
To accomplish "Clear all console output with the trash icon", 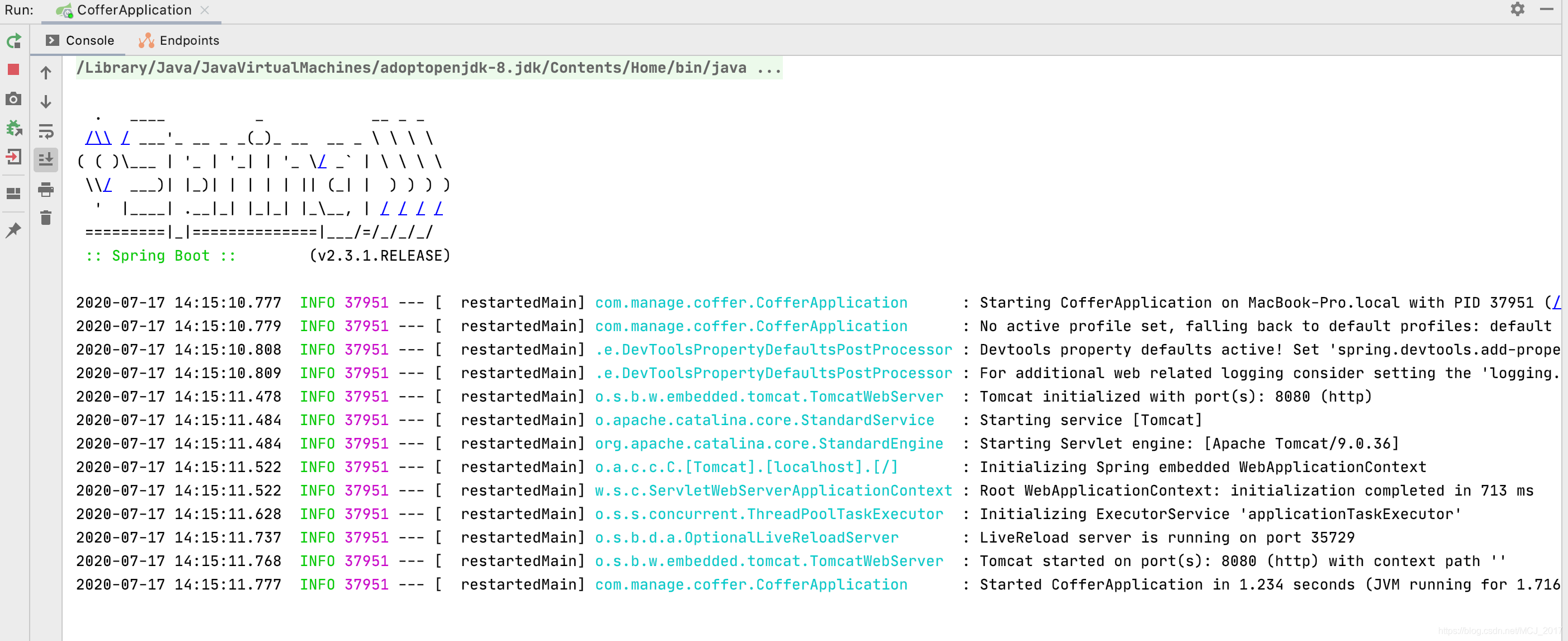I will pyautogui.click(x=46, y=218).
